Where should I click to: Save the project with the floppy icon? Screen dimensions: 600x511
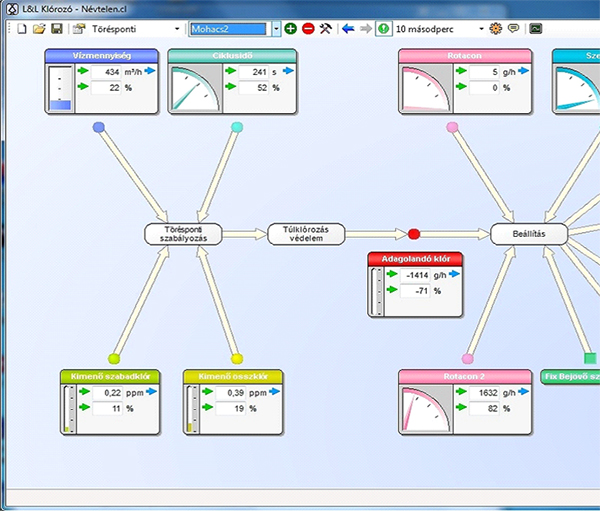click(57, 29)
